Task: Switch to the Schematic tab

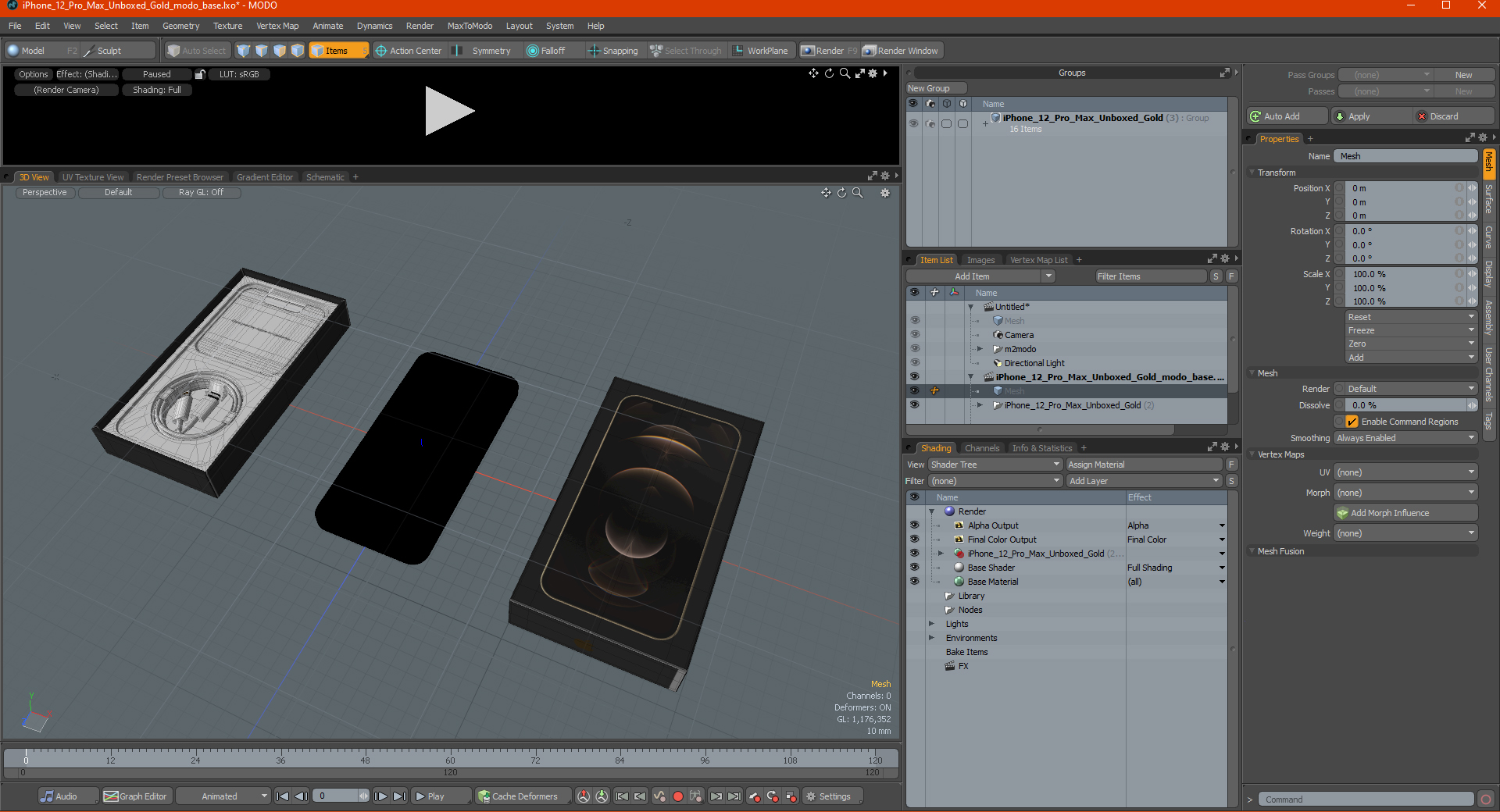Action: (325, 177)
